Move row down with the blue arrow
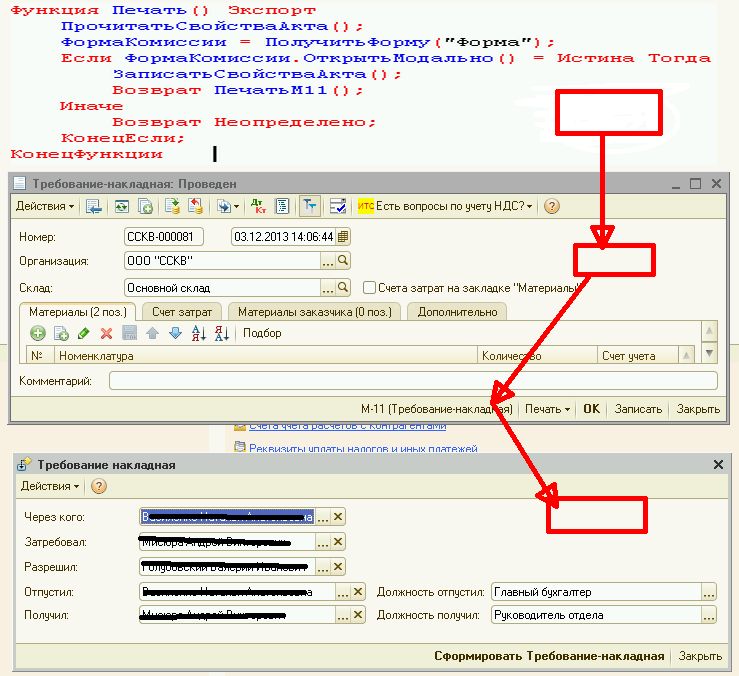This screenshot has height=676, width=739. (x=175, y=333)
